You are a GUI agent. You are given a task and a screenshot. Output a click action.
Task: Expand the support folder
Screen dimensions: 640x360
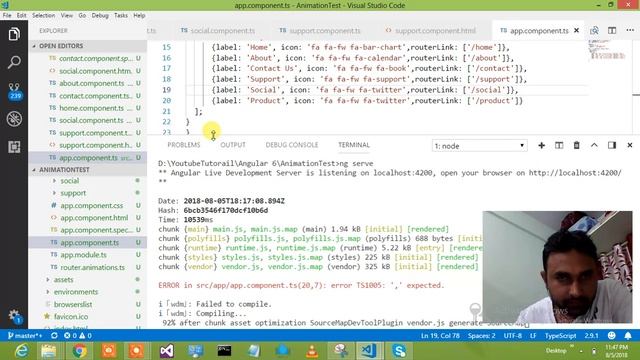point(73,193)
